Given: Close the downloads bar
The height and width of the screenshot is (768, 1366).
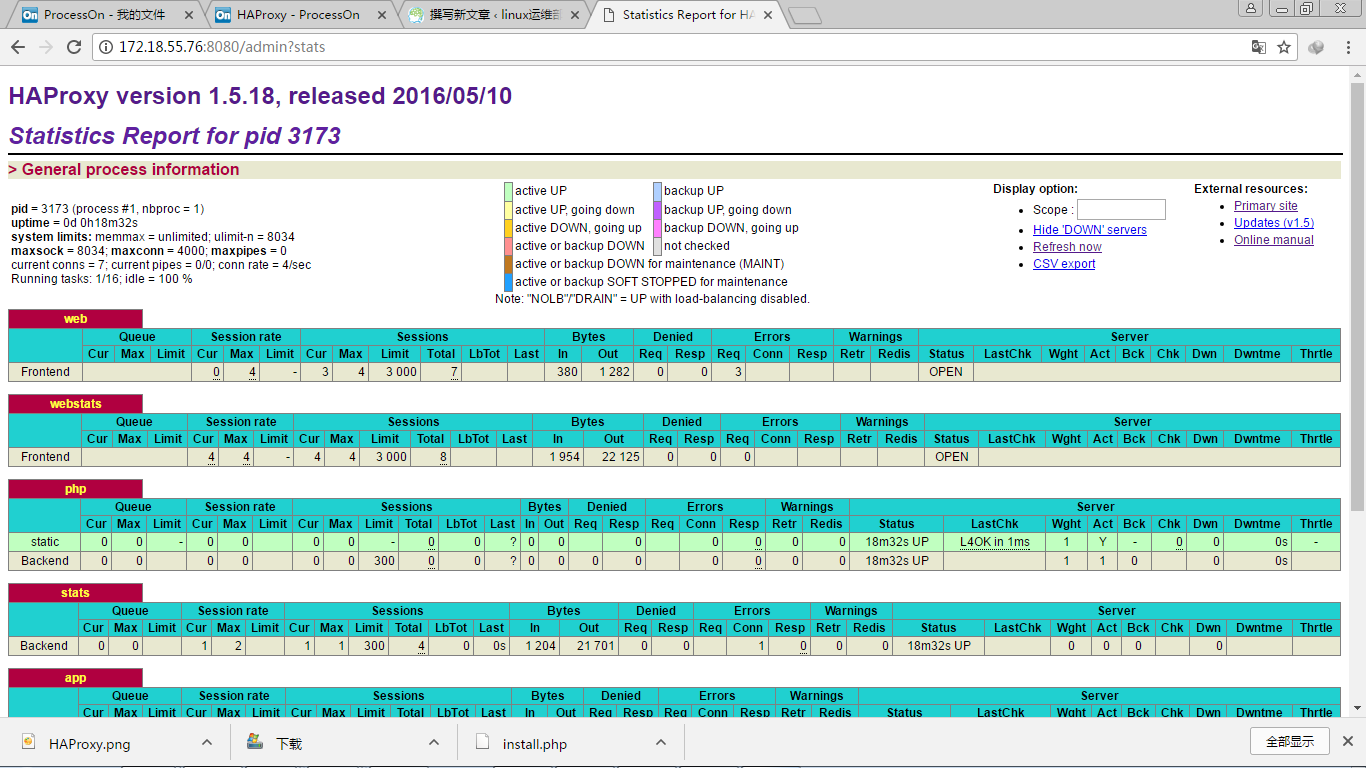Looking at the screenshot, I should coord(1350,741).
